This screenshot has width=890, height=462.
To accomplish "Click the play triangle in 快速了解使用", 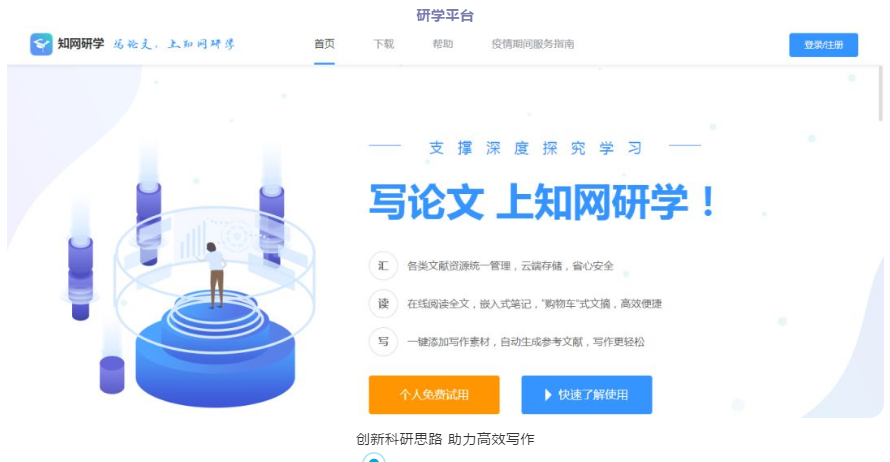I will [548, 395].
